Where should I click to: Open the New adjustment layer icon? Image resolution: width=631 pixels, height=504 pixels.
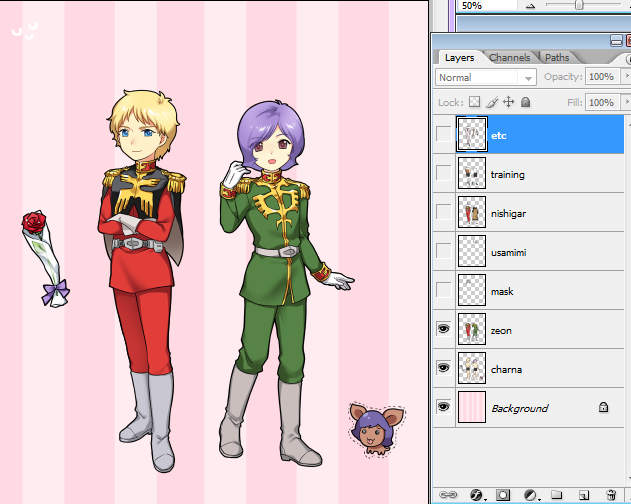[531, 495]
